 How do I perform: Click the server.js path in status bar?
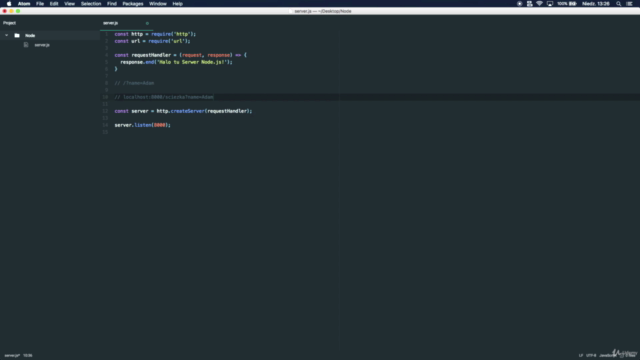point(12,356)
